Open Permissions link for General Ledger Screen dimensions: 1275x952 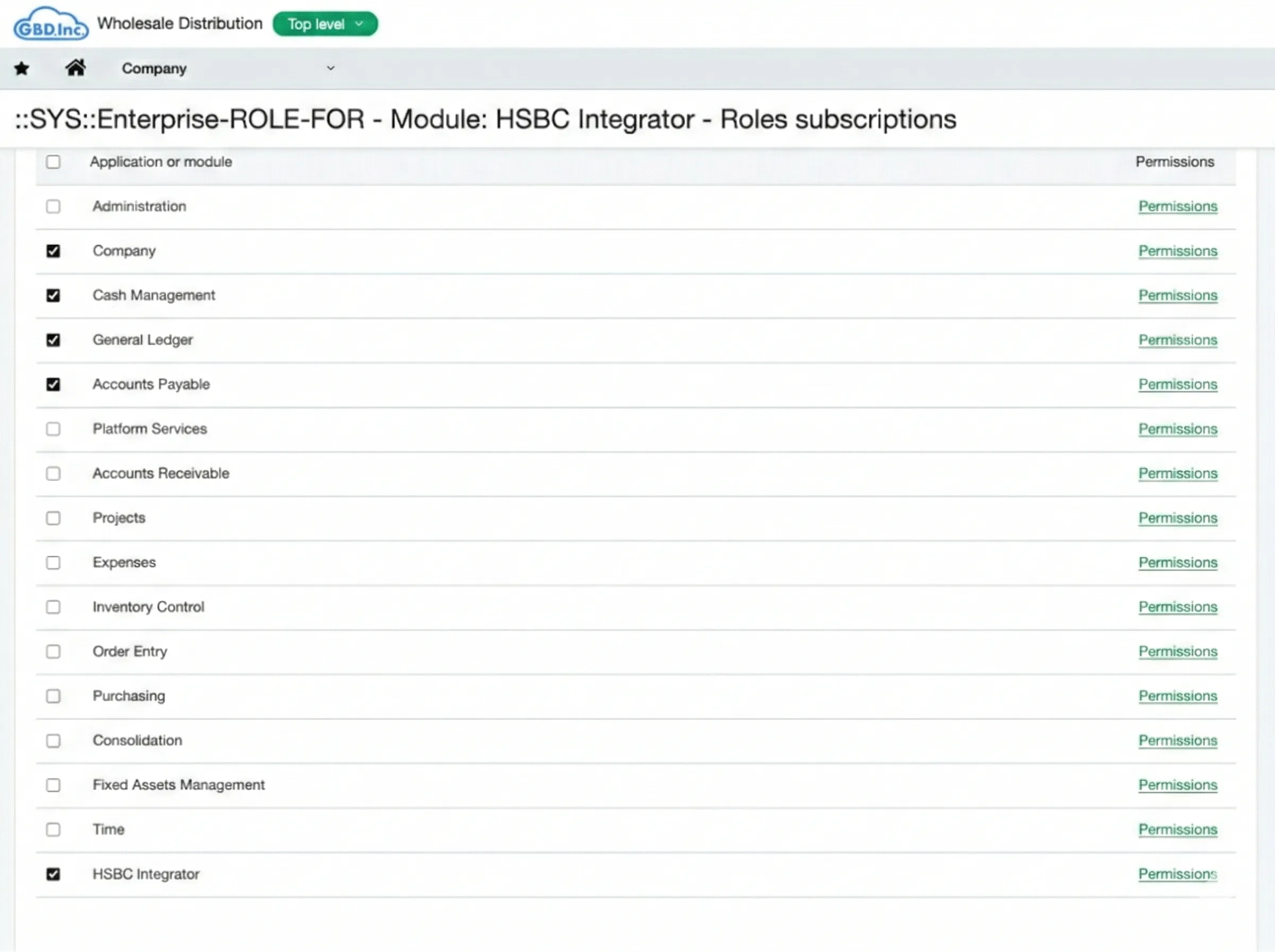coord(1178,340)
